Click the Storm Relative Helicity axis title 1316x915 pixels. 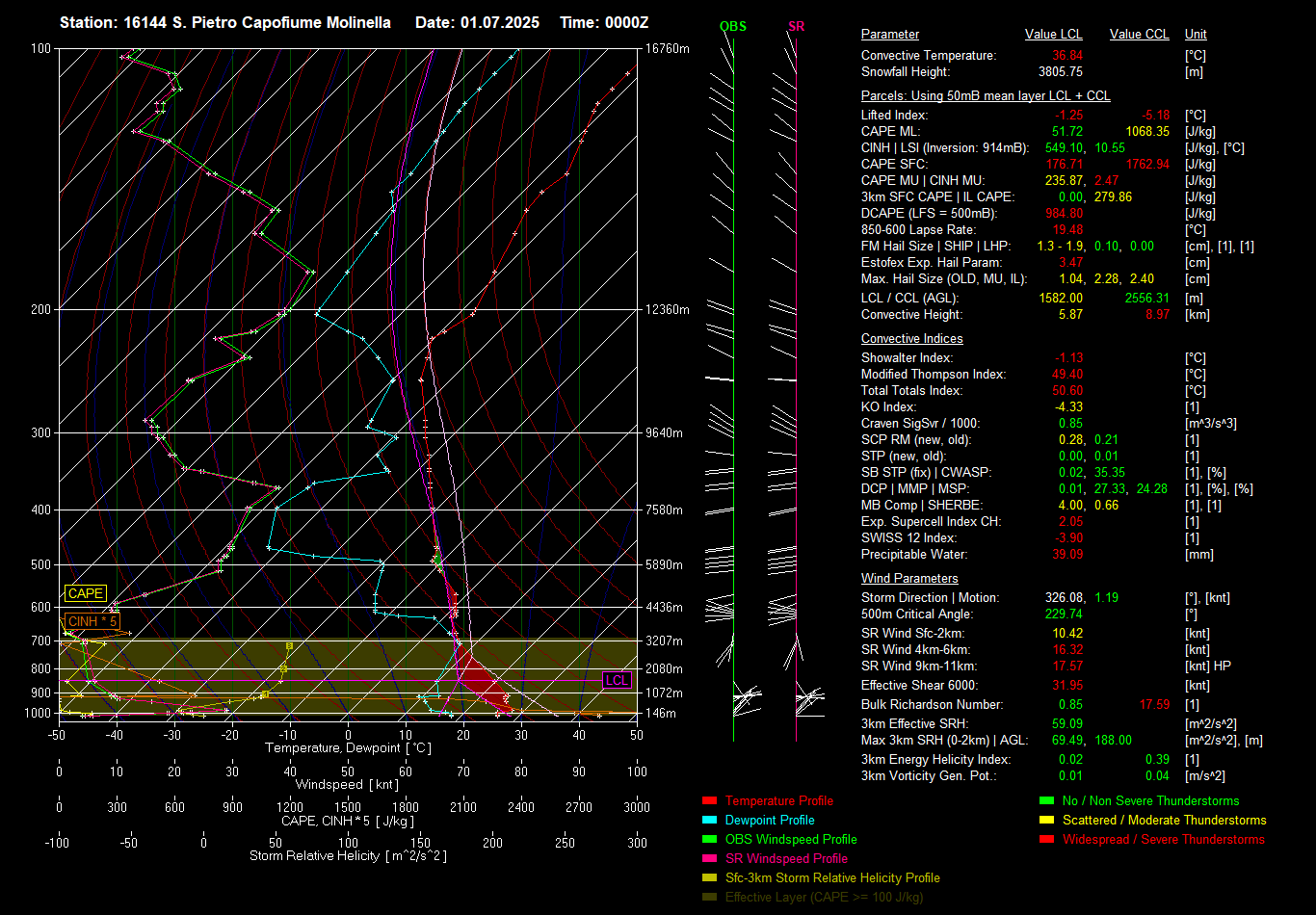tap(348, 856)
